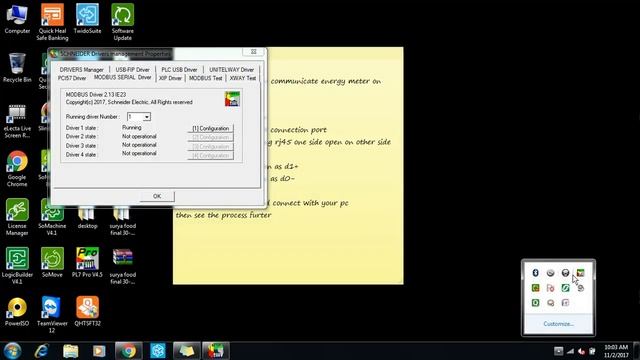Open the XIP Driver tab
The height and width of the screenshot is (360, 640).
coord(170,78)
